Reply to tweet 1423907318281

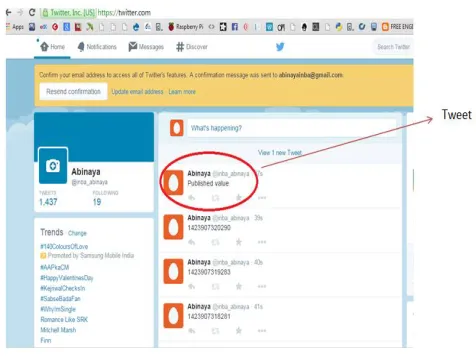point(192,331)
